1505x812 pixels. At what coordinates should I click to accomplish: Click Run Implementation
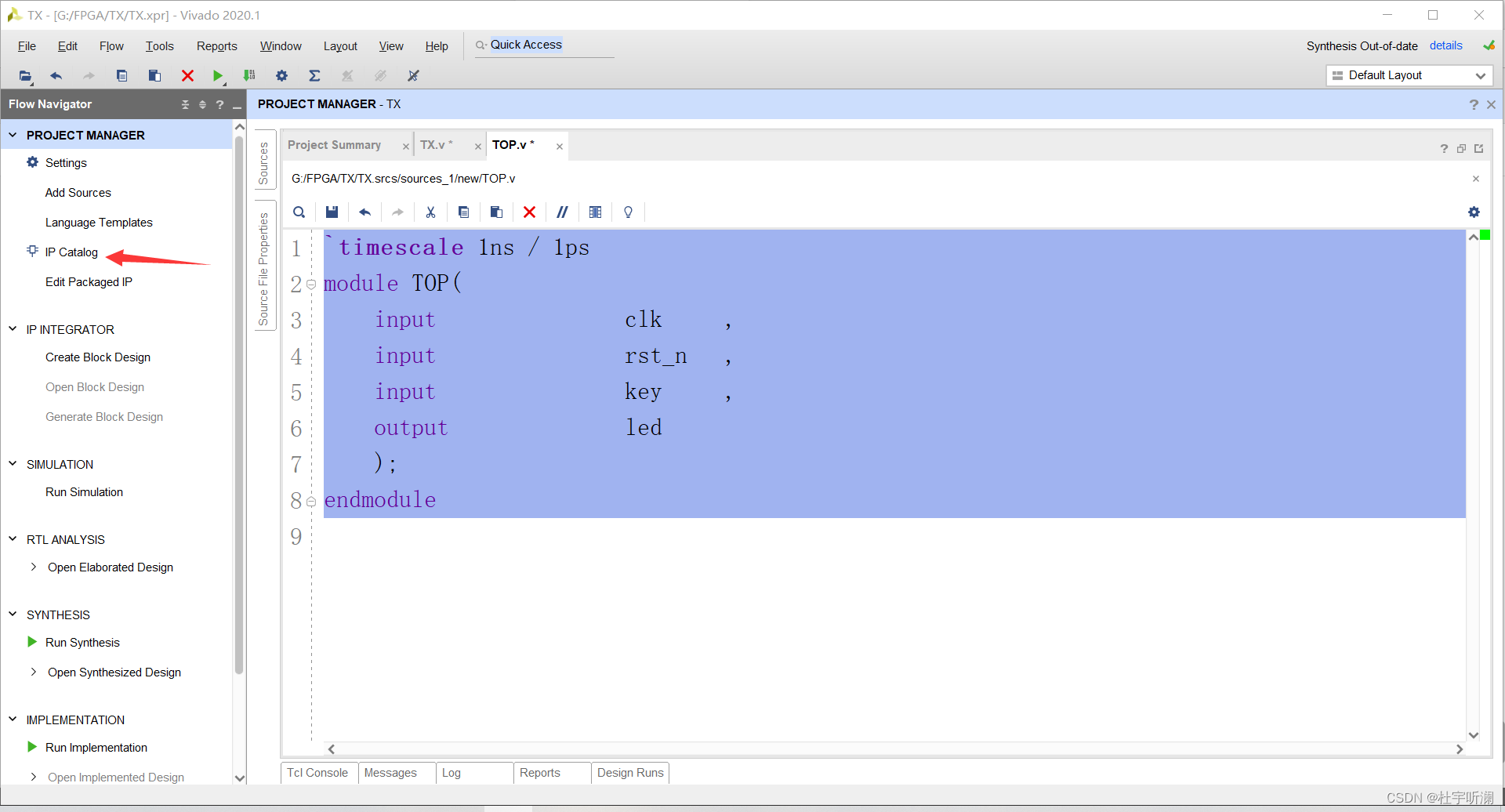pyautogui.click(x=96, y=748)
